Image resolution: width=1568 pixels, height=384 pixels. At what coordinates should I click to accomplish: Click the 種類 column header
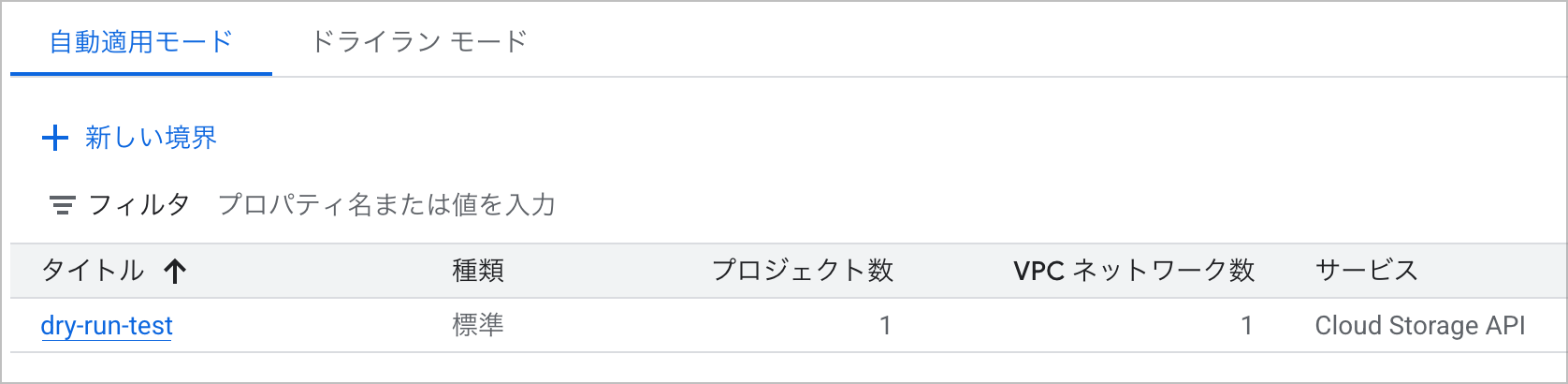478,272
